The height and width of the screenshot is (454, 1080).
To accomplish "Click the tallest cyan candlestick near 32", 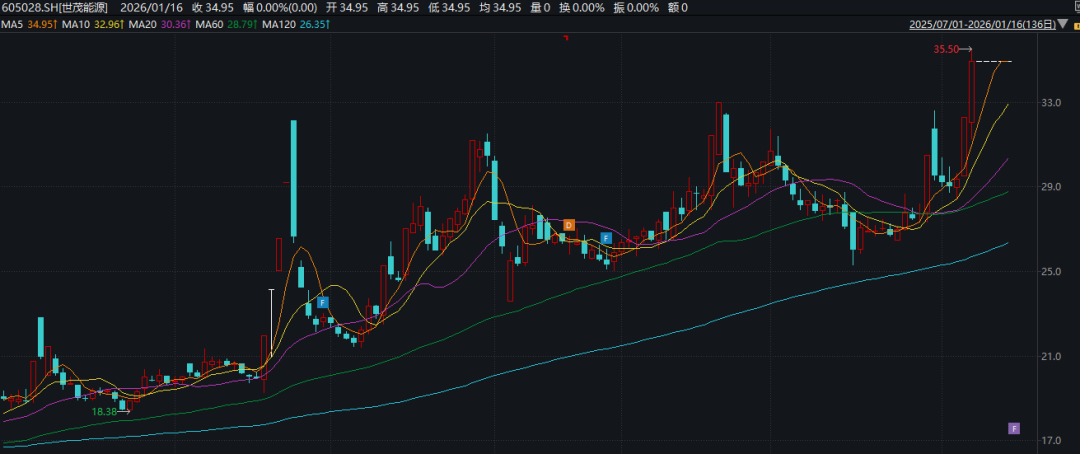I will (x=294, y=180).
